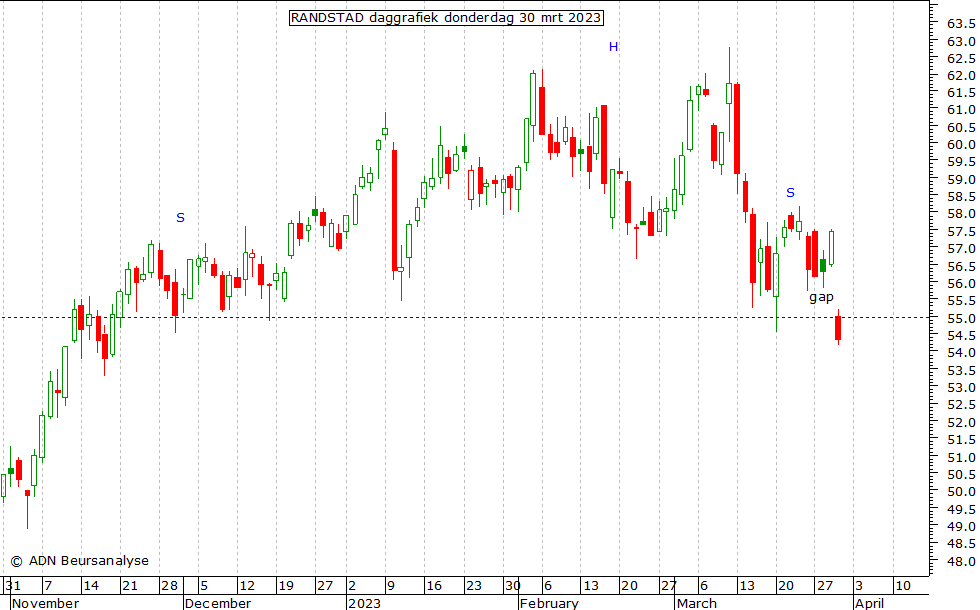
Task: Click the December month label
Action: tap(218, 603)
